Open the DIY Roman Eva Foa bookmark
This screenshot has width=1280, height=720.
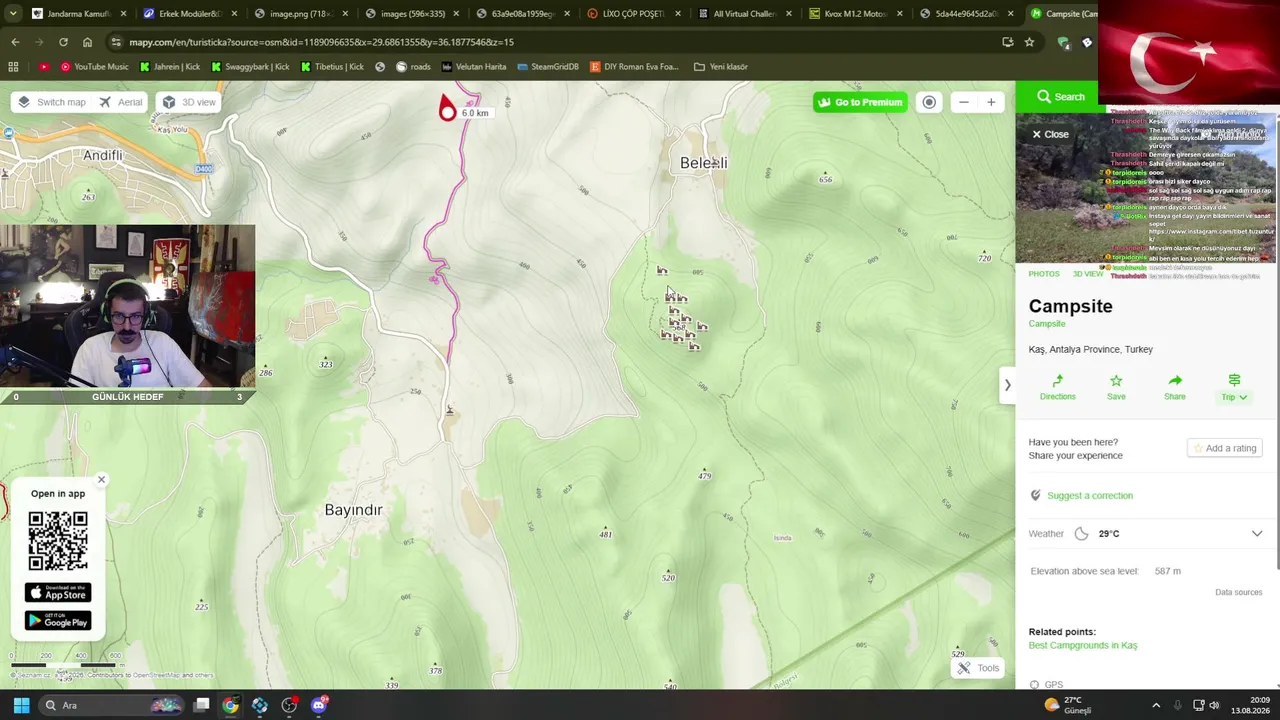[x=634, y=67]
